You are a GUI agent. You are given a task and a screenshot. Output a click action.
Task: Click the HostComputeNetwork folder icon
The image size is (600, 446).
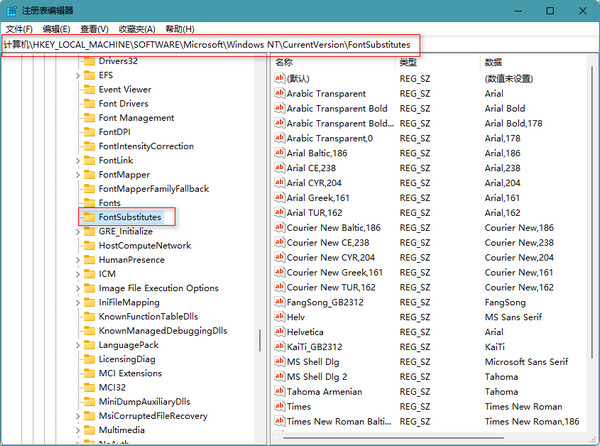click(x=88, y=245)
